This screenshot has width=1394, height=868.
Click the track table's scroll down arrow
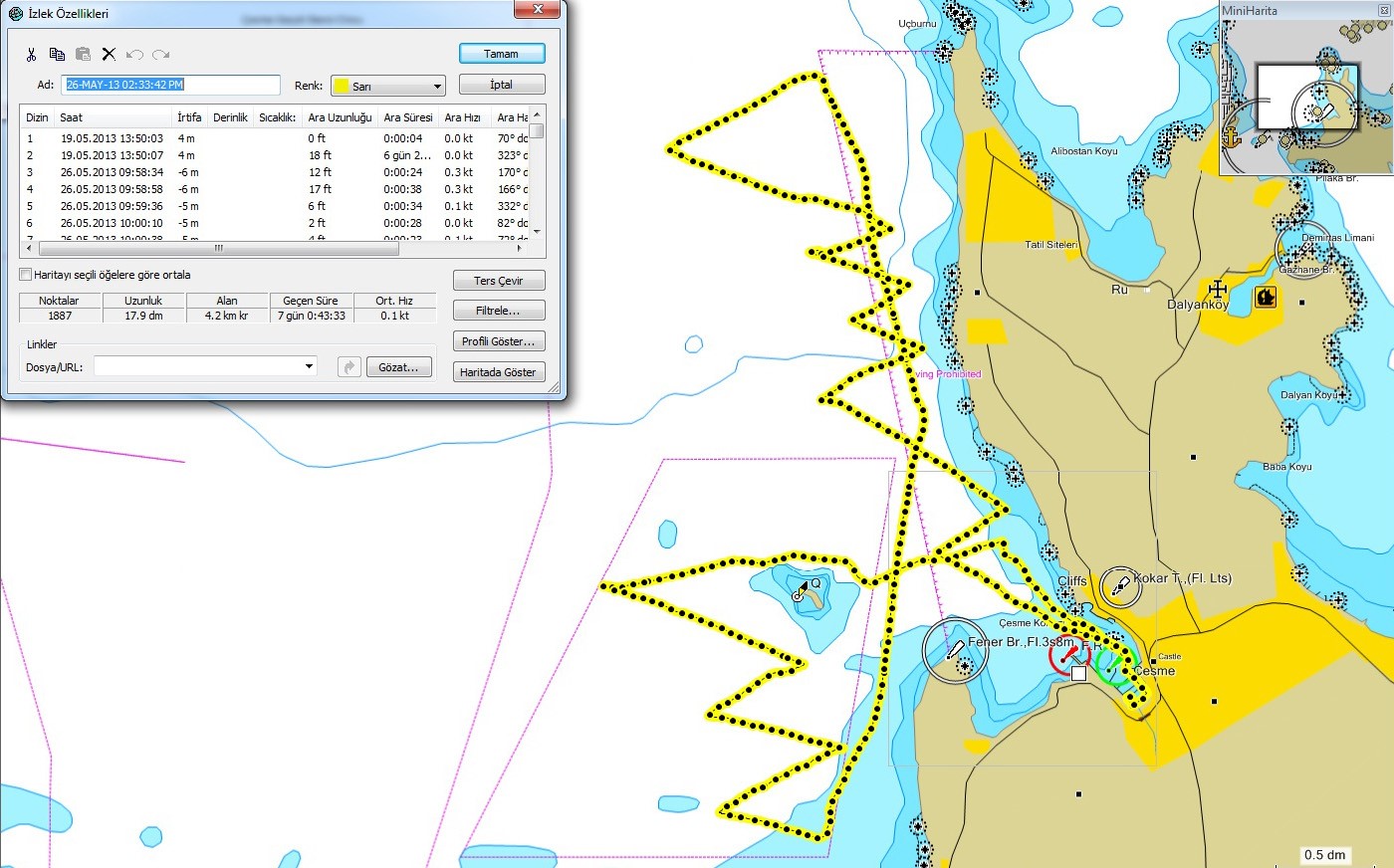coord(537,232)
